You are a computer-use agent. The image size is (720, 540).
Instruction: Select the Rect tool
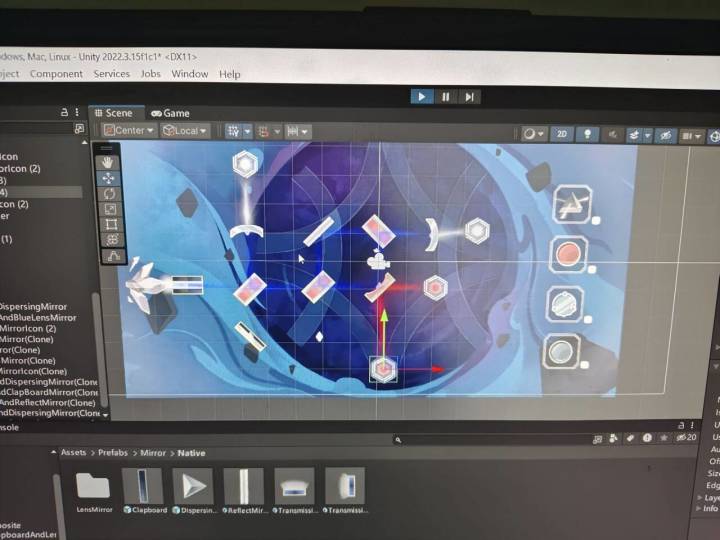tap(111, 225)
